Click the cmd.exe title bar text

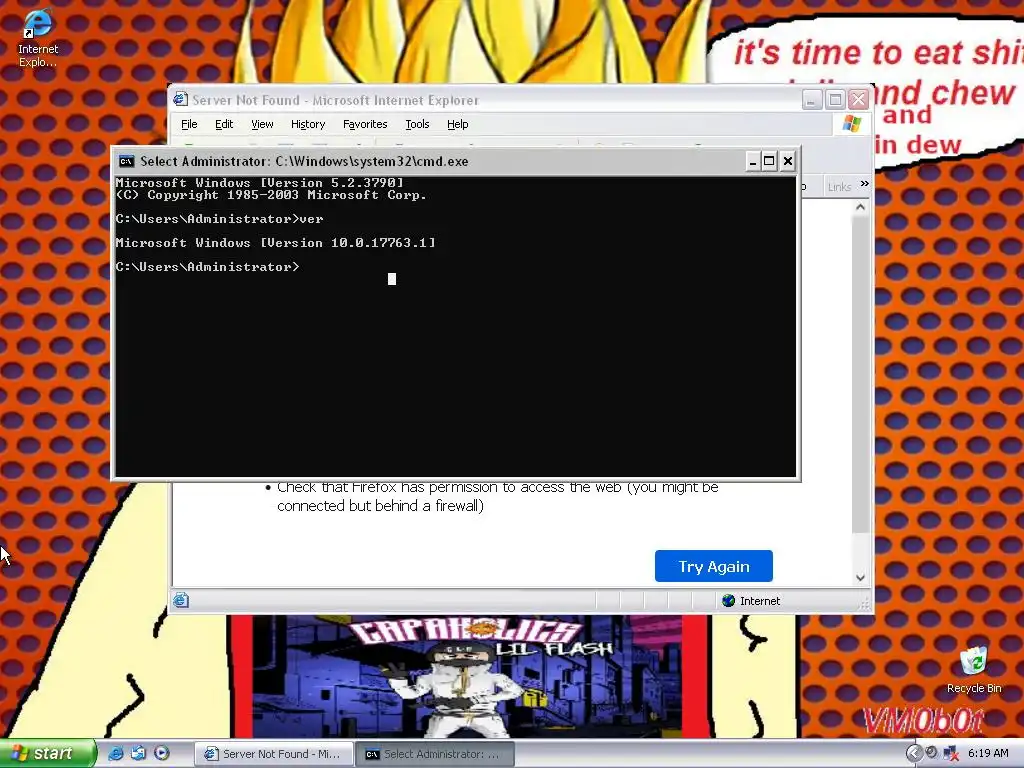(x=304, y=161)
